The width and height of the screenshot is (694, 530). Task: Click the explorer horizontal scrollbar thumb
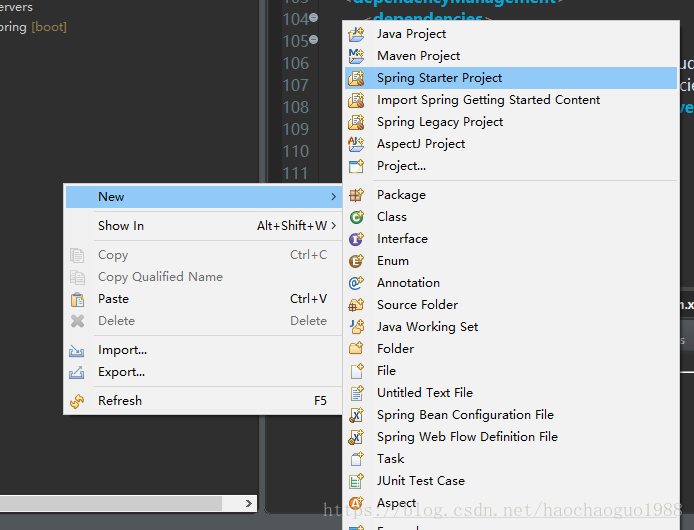(x=111, y=503)
